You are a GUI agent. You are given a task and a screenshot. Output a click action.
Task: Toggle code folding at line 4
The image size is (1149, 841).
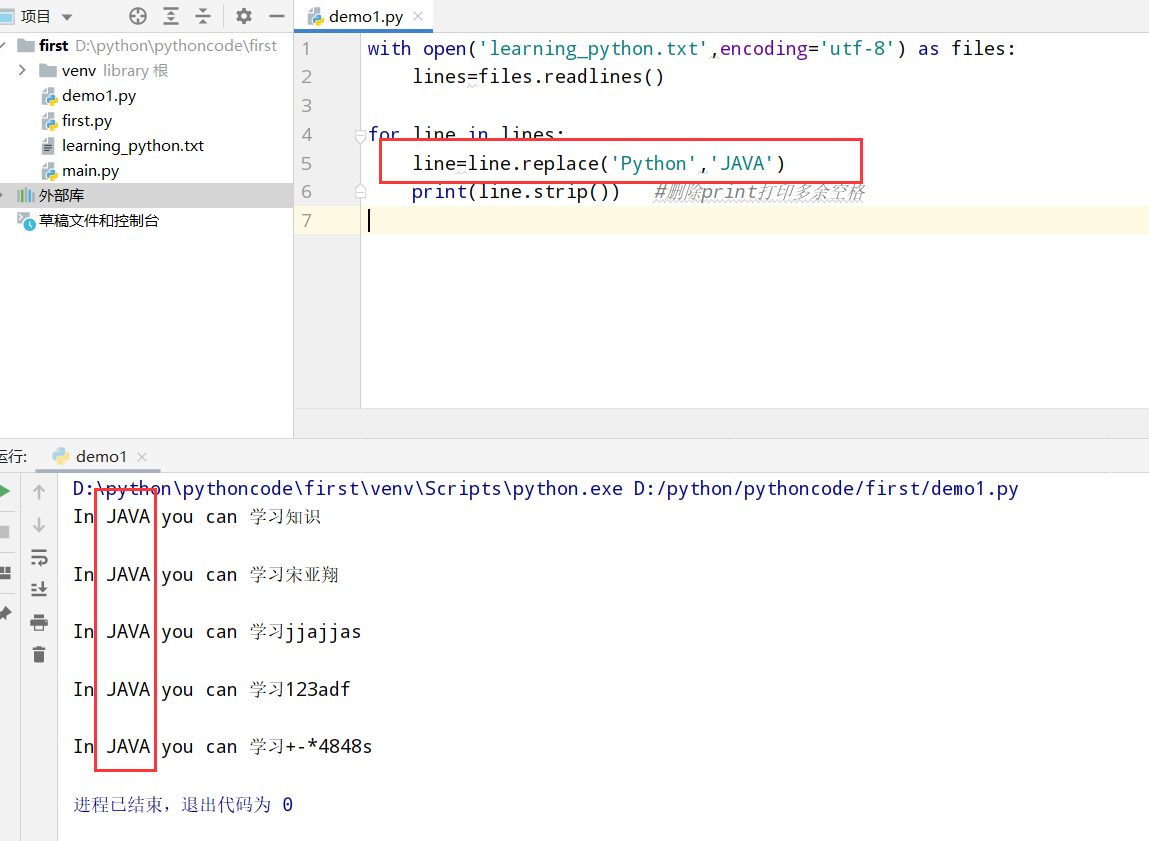pos(360,136)
